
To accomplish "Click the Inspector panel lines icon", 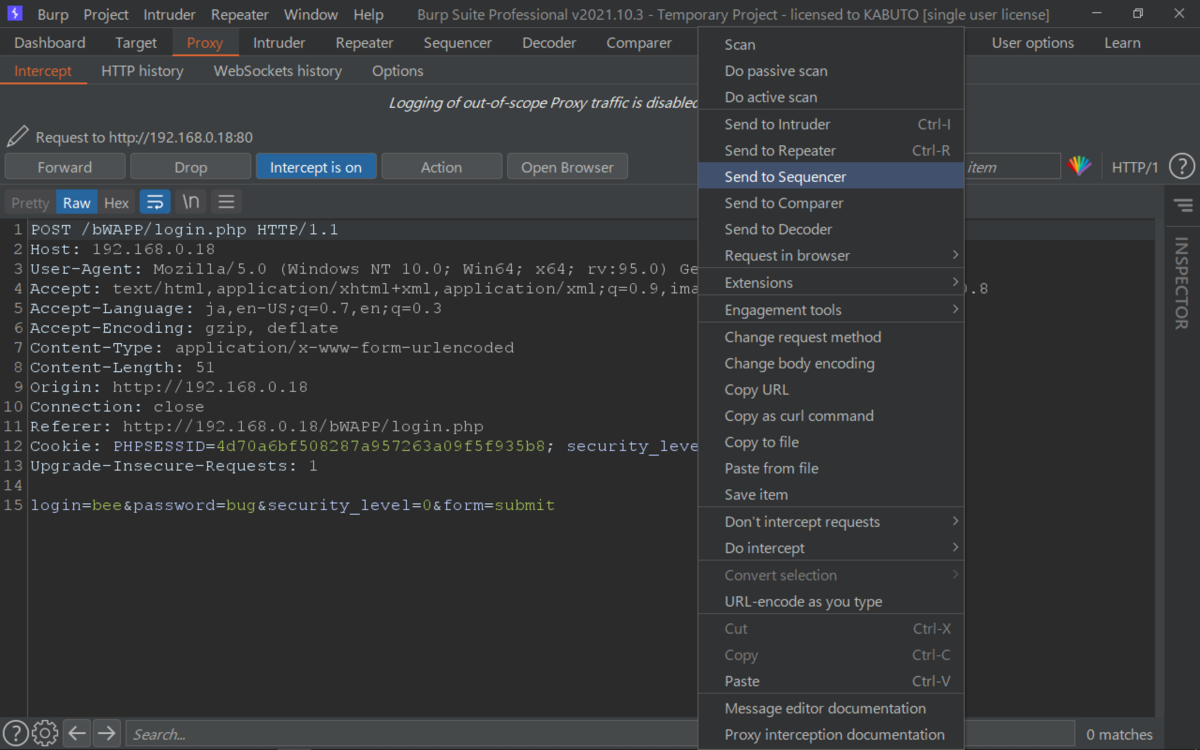I will point(1183,205).
